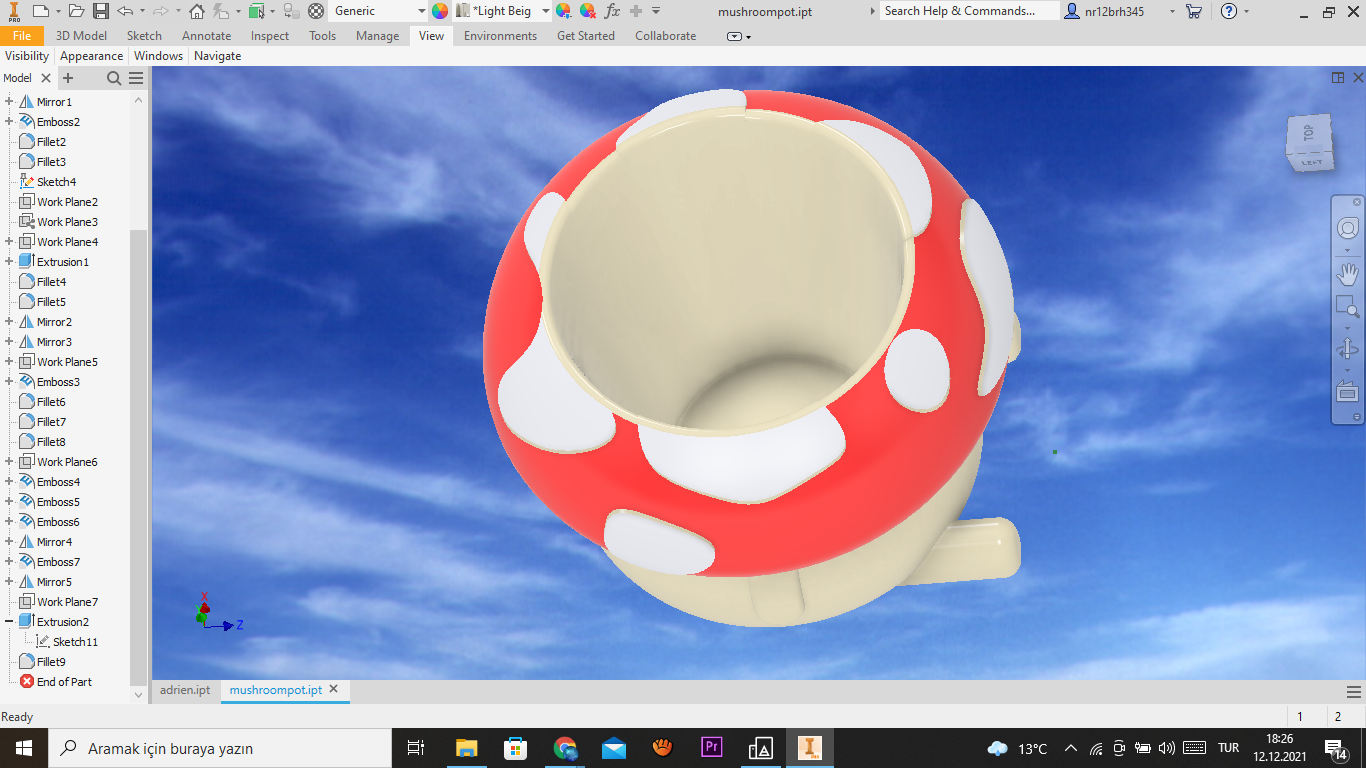Add a browser panel with the plus icon

tap(68, 78)
